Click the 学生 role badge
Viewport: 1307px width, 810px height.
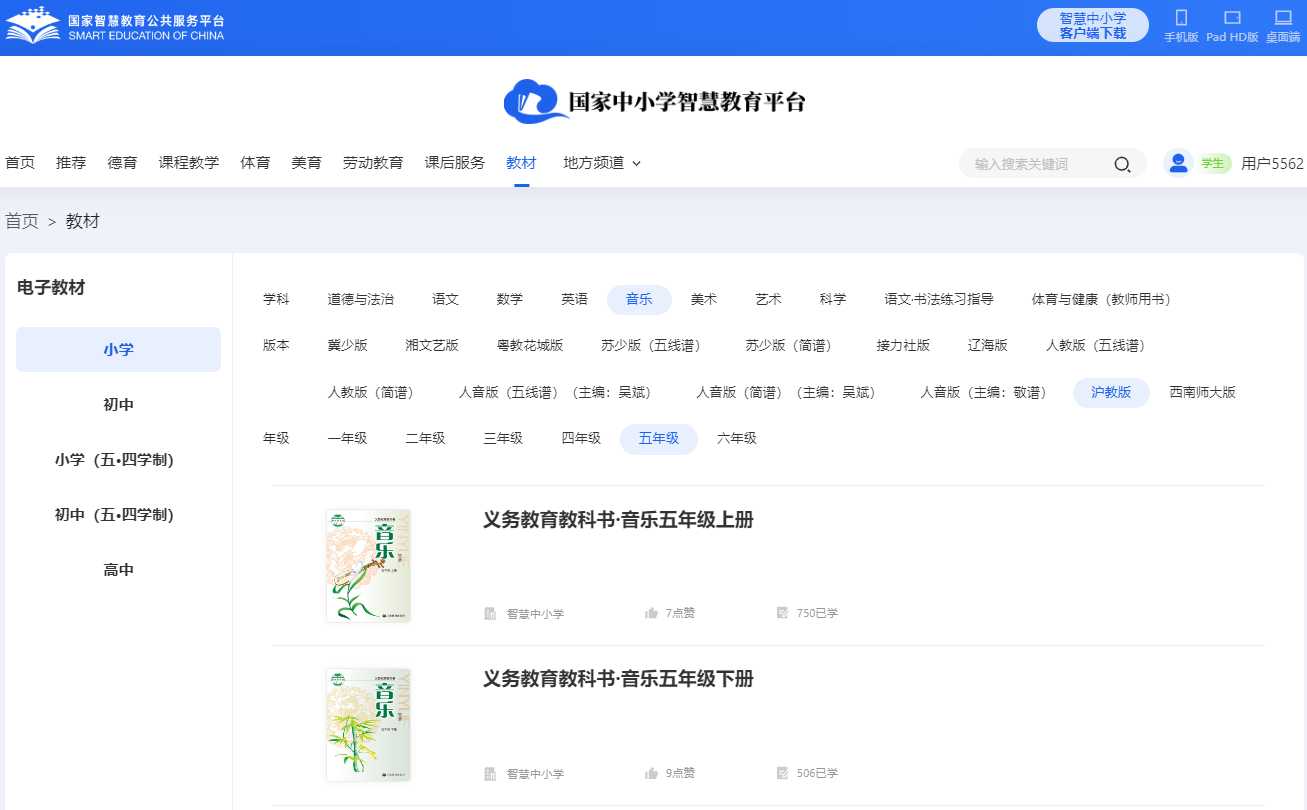tap(1213, 163)
